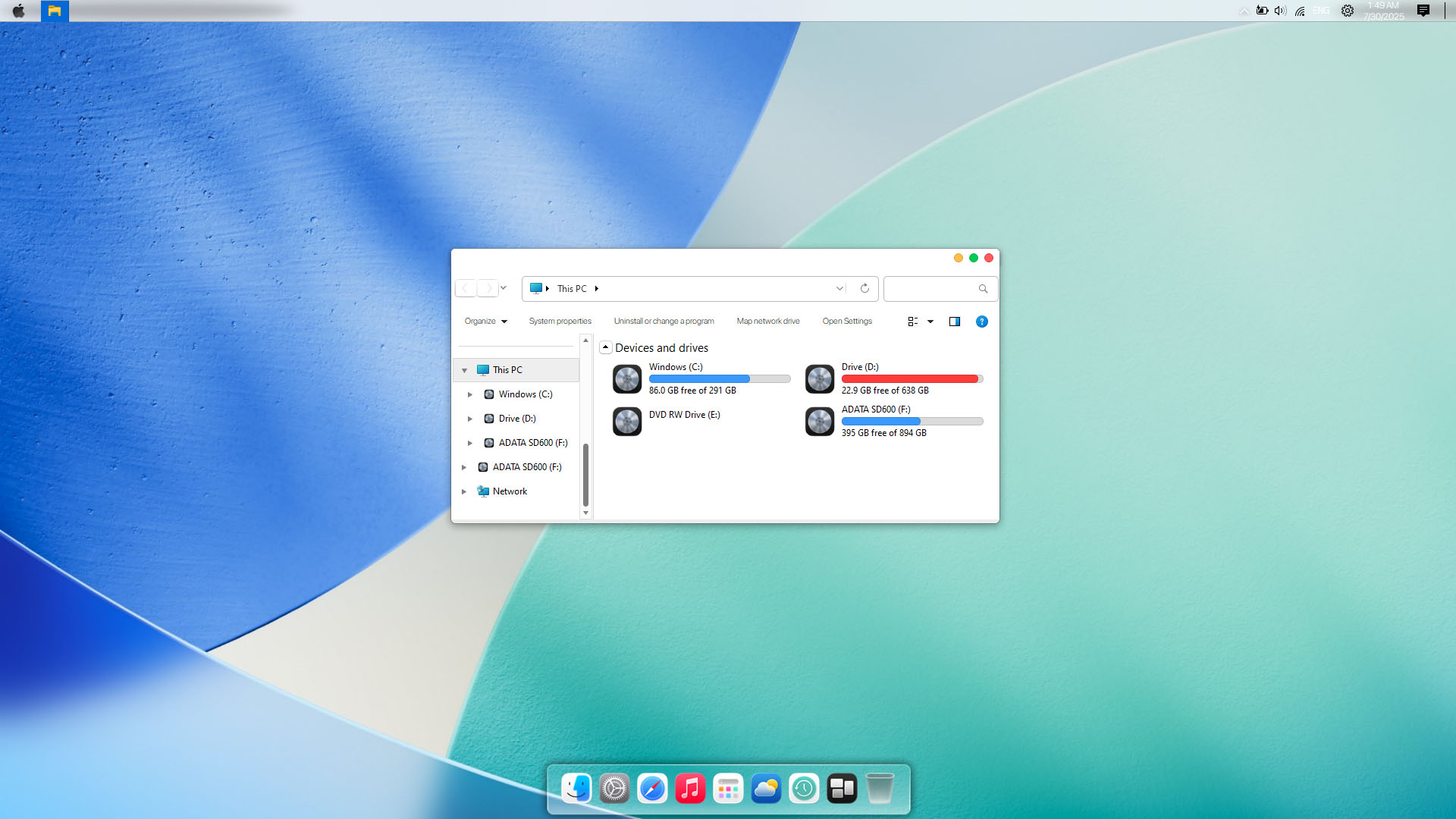Open the Organize menu
The height and width of the screenshot is (819, 1456).
tap(485, 322)
